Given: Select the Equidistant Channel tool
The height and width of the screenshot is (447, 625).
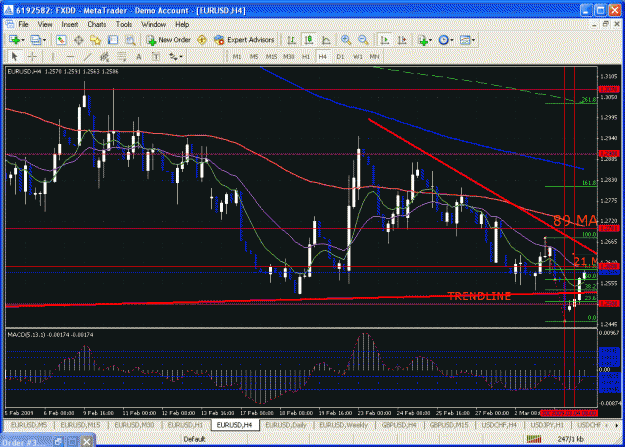Looking at the screenshot, I should tap(104, 57).
